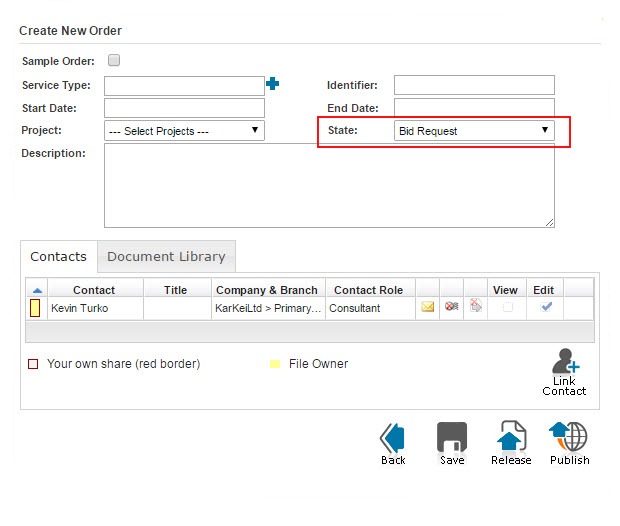Release the order using the Release icon
This screenshot has height=526, width=620.
coord(511,437)
